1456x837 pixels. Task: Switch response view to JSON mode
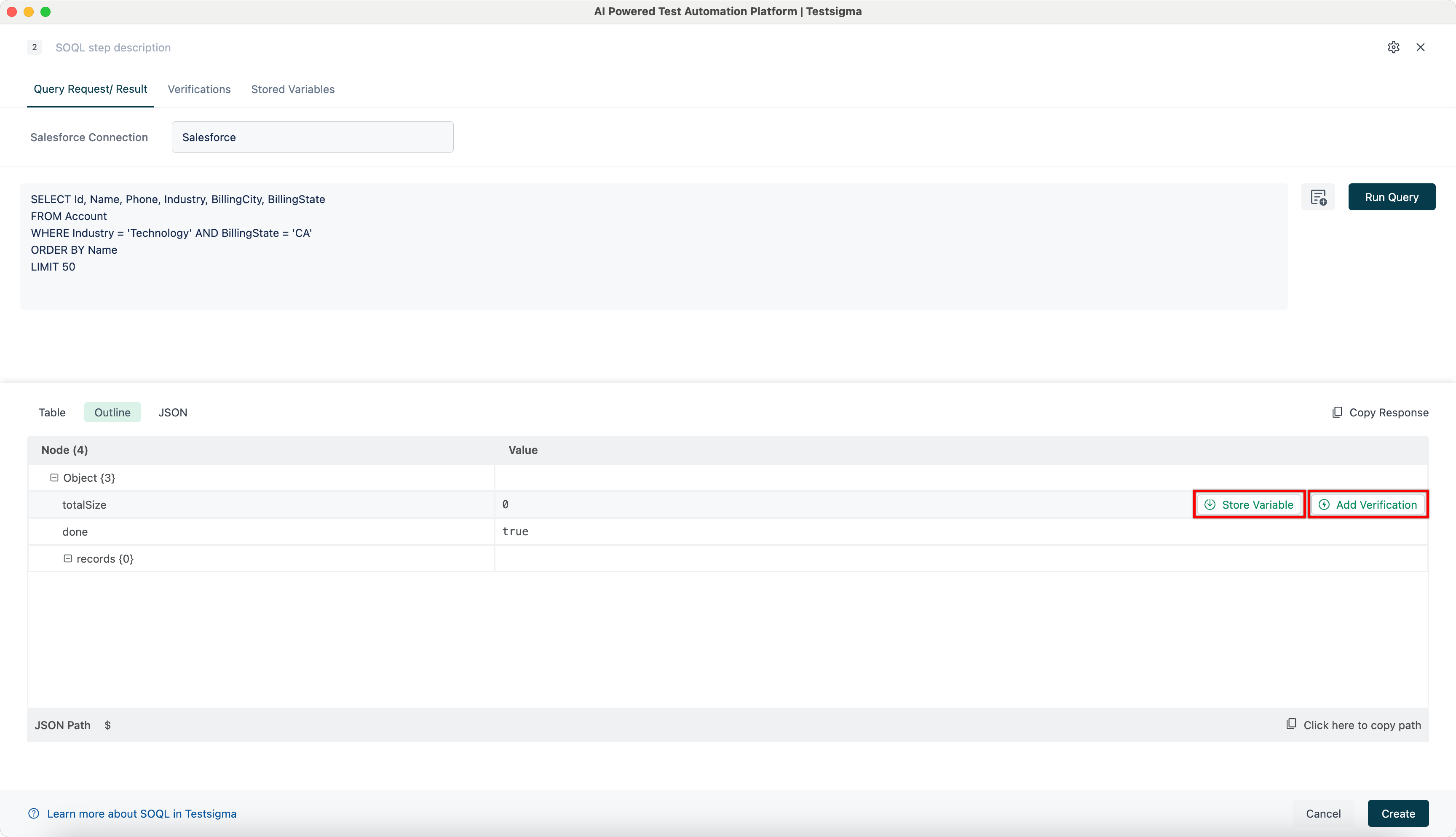point(172,412)
